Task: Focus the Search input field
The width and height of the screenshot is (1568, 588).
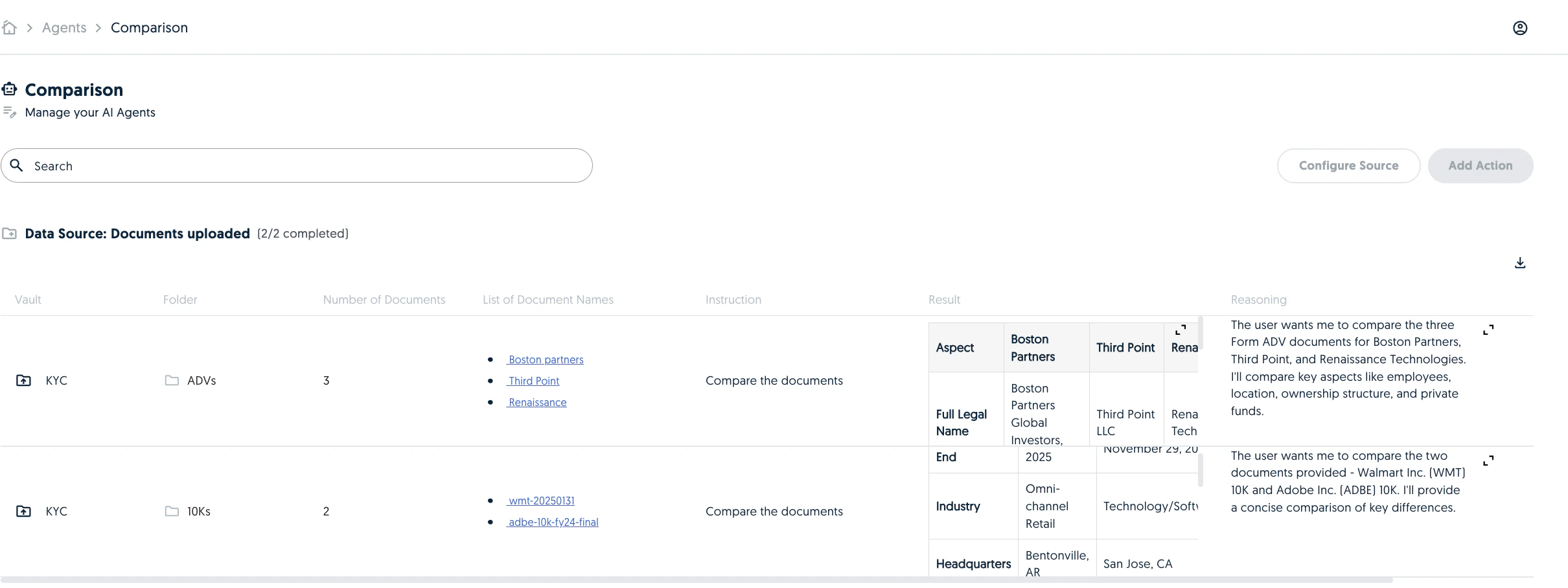Action: [x=297, y=166]
